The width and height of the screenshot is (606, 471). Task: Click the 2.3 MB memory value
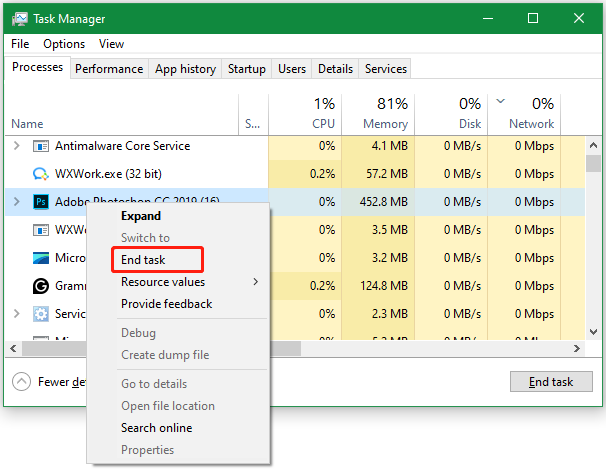tap(390, 314)
